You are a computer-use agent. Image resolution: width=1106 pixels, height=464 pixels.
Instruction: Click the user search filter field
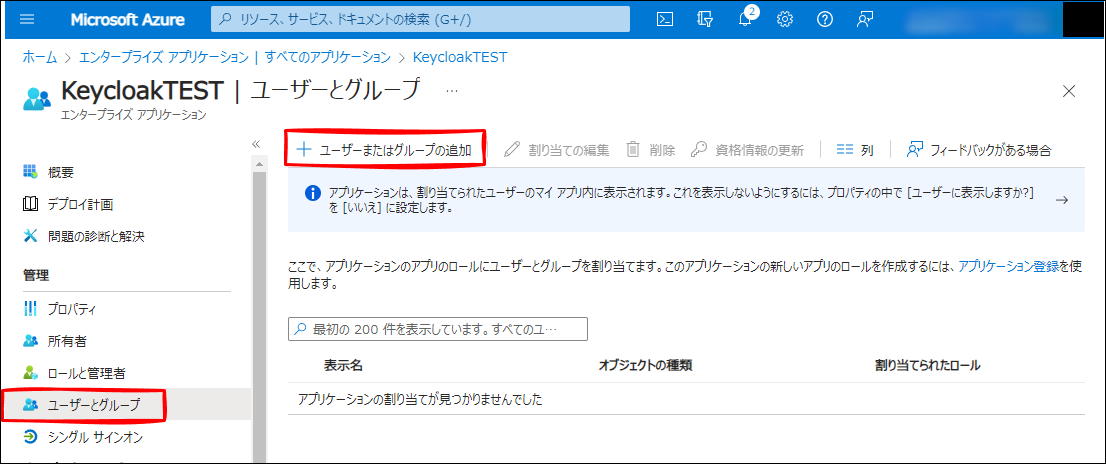point(438,329)
